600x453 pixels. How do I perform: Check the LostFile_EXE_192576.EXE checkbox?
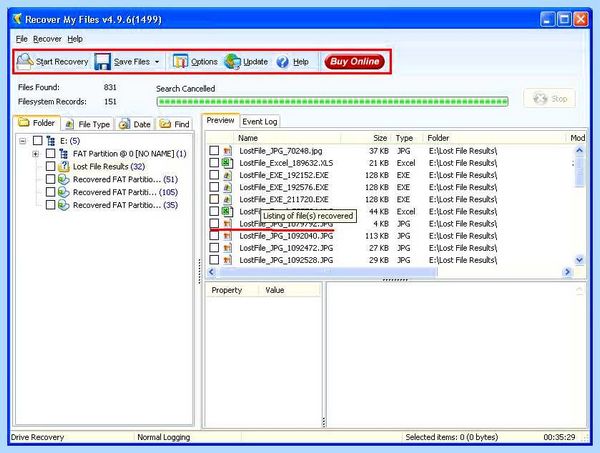click(214, 187)
